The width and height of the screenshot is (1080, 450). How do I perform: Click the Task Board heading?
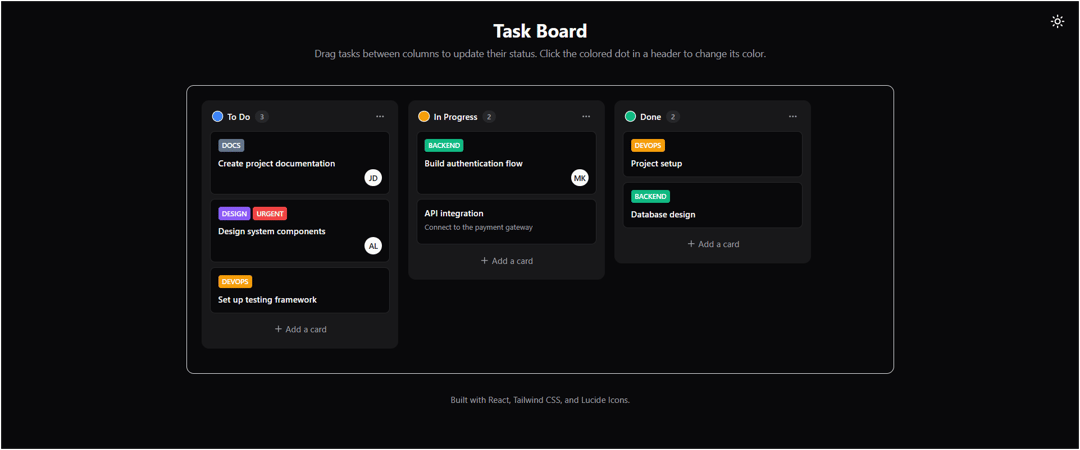(x=540, y=31)
